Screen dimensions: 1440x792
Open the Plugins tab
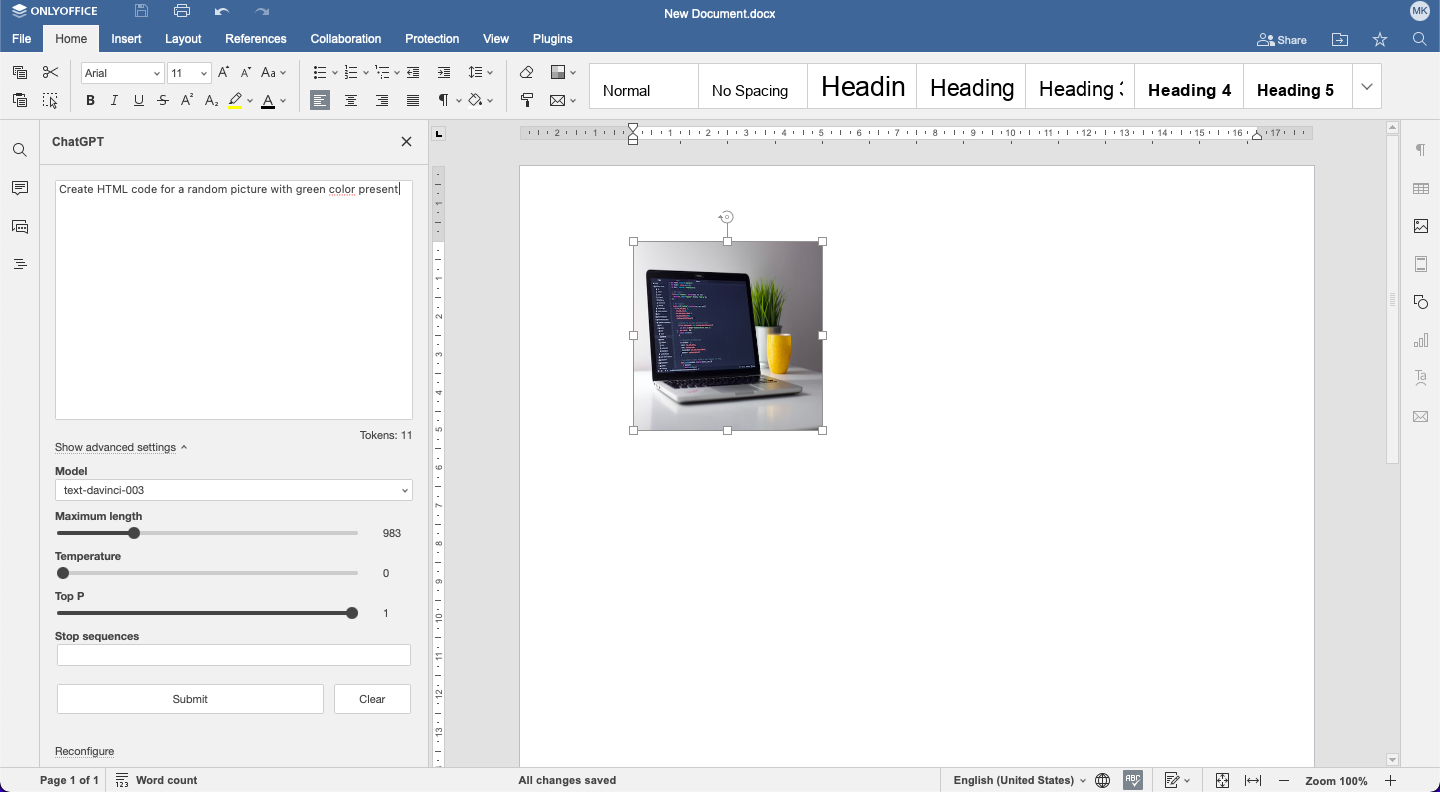pos(552,39)
